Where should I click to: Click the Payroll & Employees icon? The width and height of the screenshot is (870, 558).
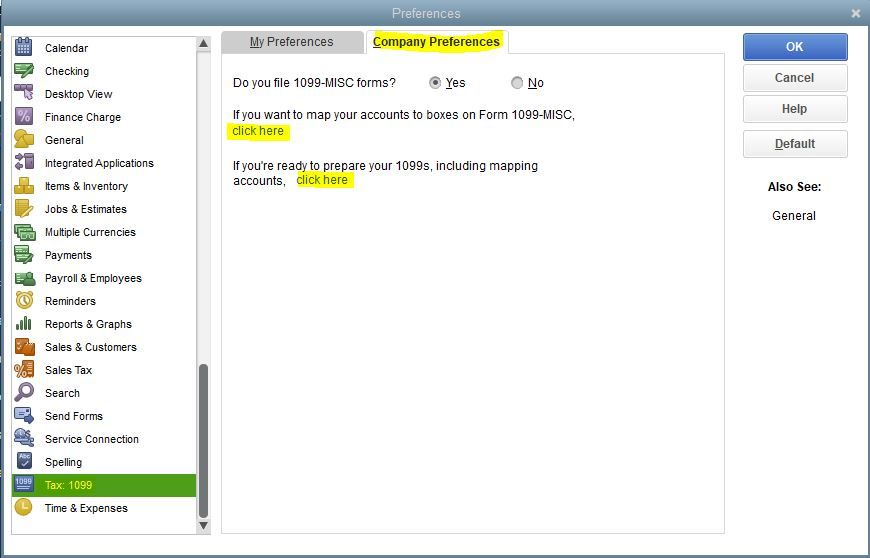click(x=24, y=277)
